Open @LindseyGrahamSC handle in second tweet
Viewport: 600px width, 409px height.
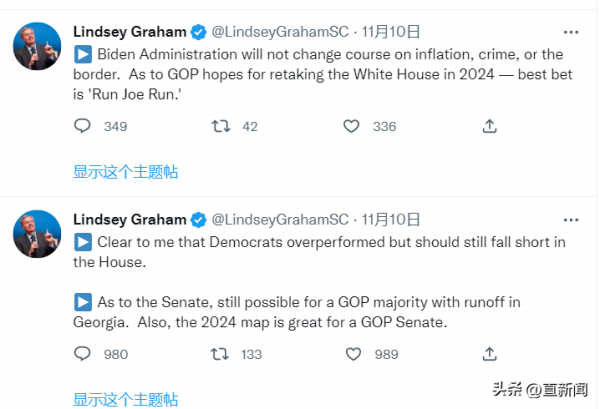click(x=280, y=220)
